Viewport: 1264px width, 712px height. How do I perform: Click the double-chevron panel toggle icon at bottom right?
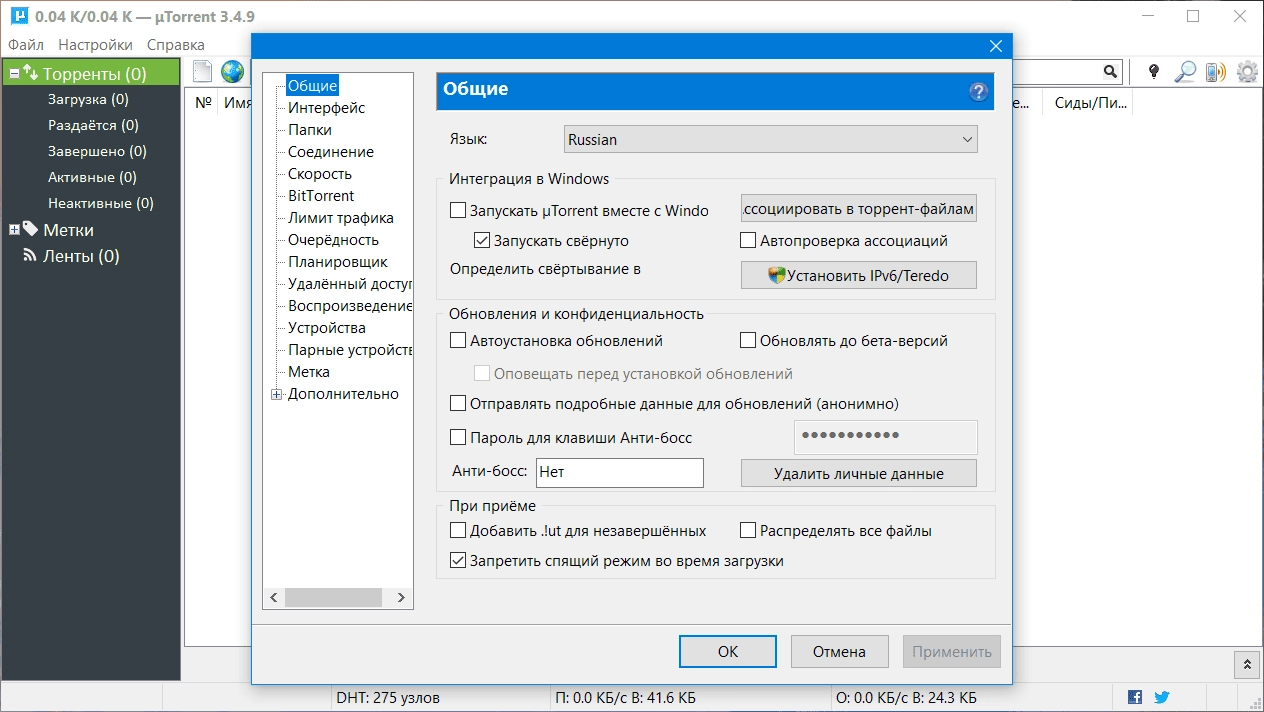coord(1246,664)
